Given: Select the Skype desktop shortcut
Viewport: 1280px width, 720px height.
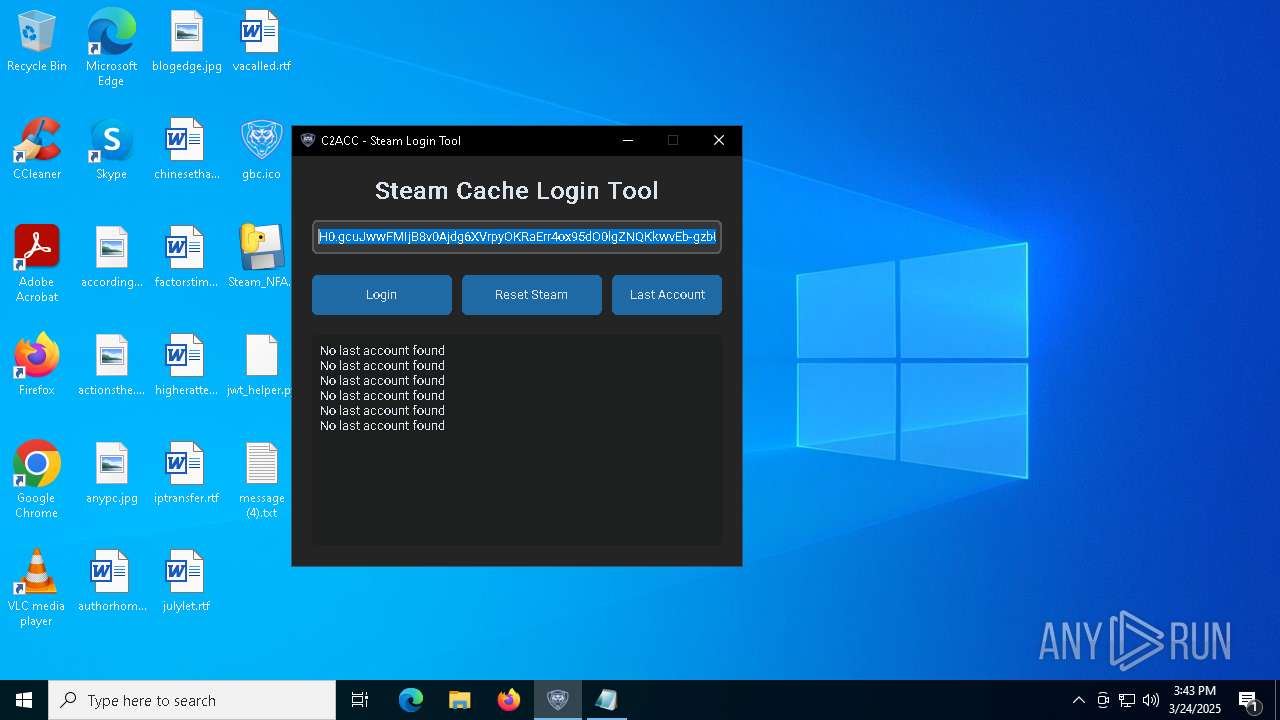Looking at the screenshot, I should click(111, 150).
